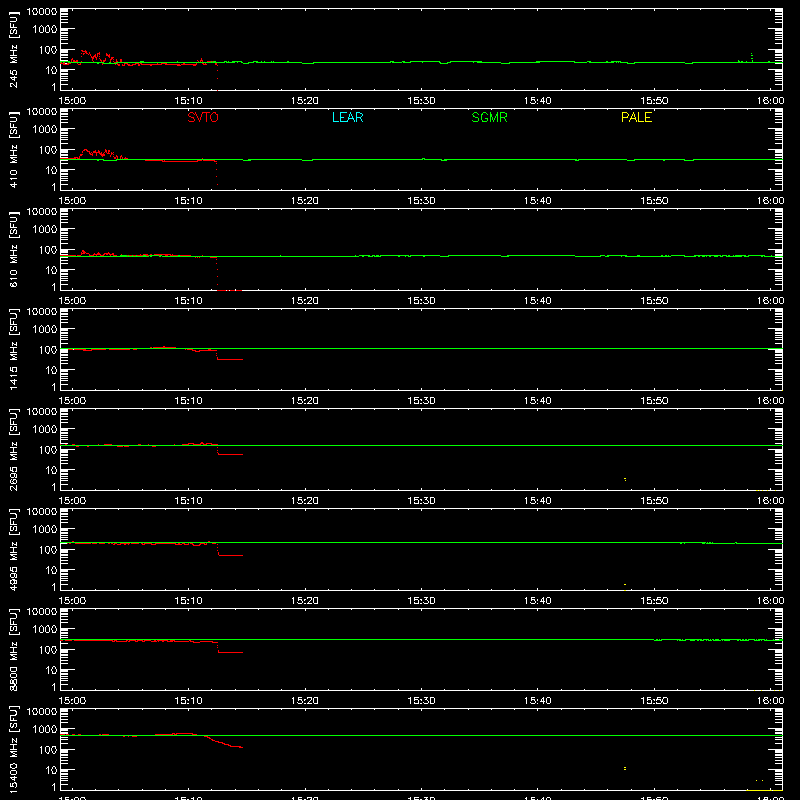This screenshot has width=800, height=800.
Task: Click the 100 tick of the 610 MHz plot
Action: [48, 250]
